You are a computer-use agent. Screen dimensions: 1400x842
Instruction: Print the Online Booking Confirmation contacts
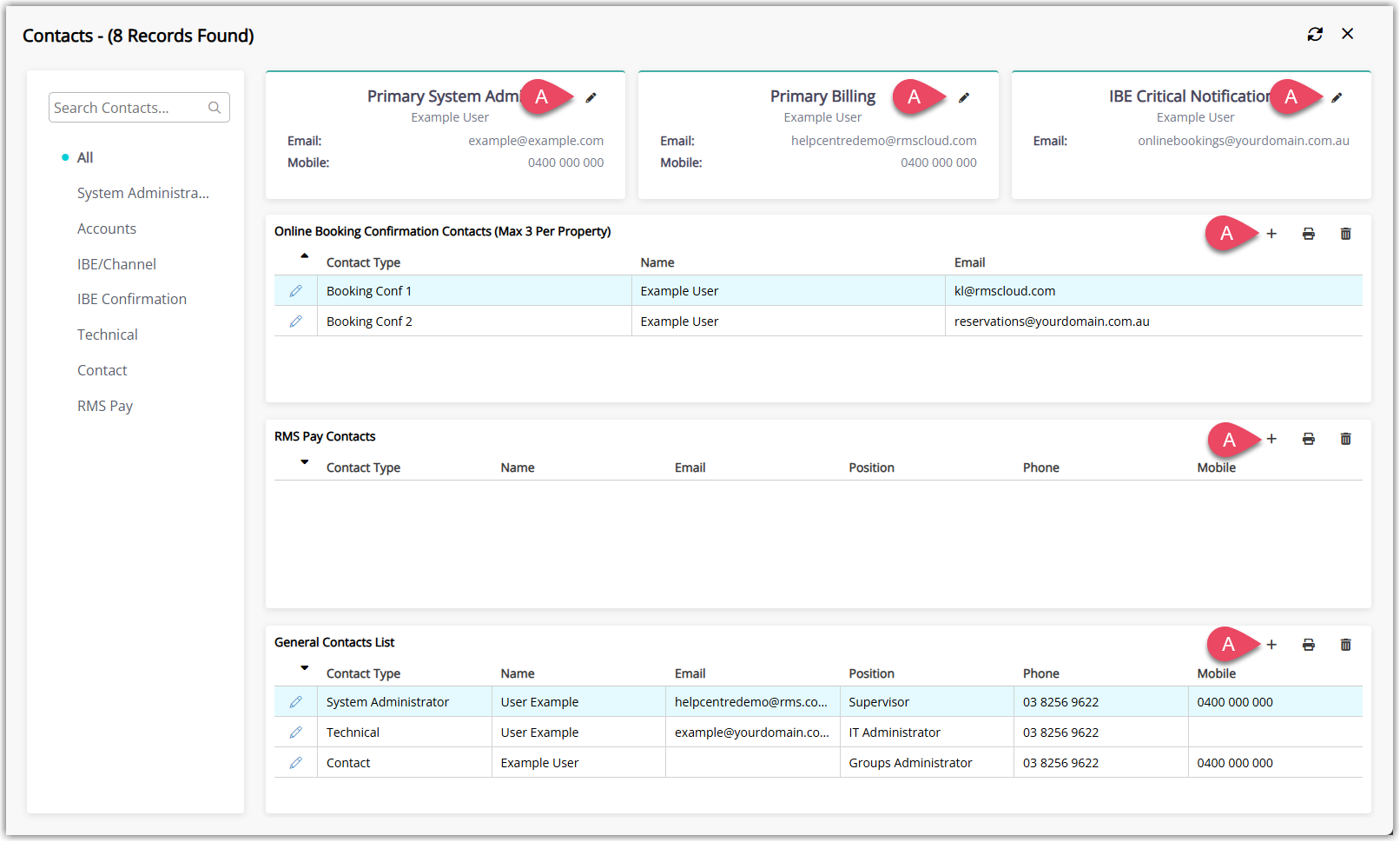point(1308,234)
